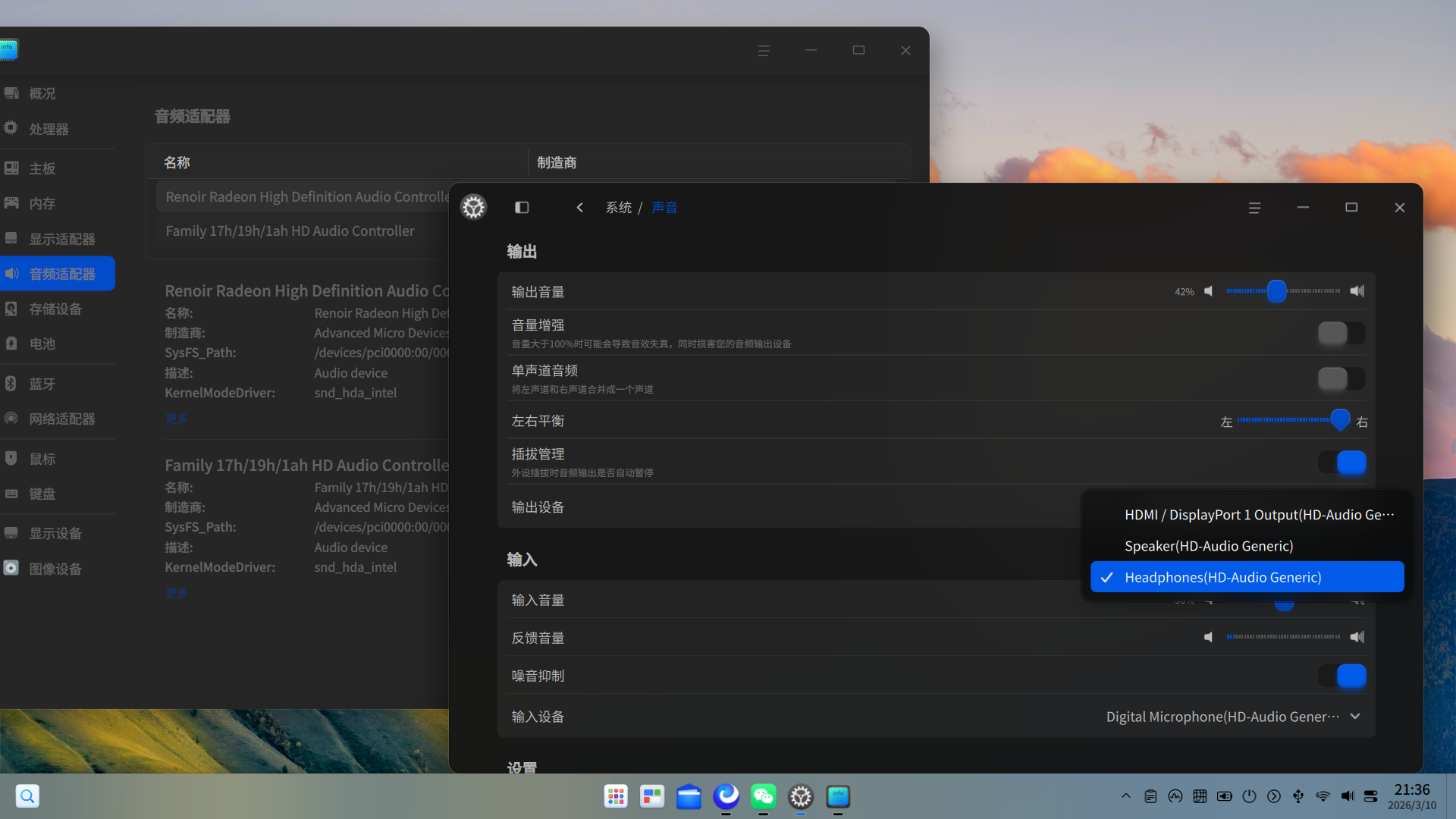The image size is (1456, 819).
Task: Turn on 单声道音频 mono audio switch
Action: 1341,378
